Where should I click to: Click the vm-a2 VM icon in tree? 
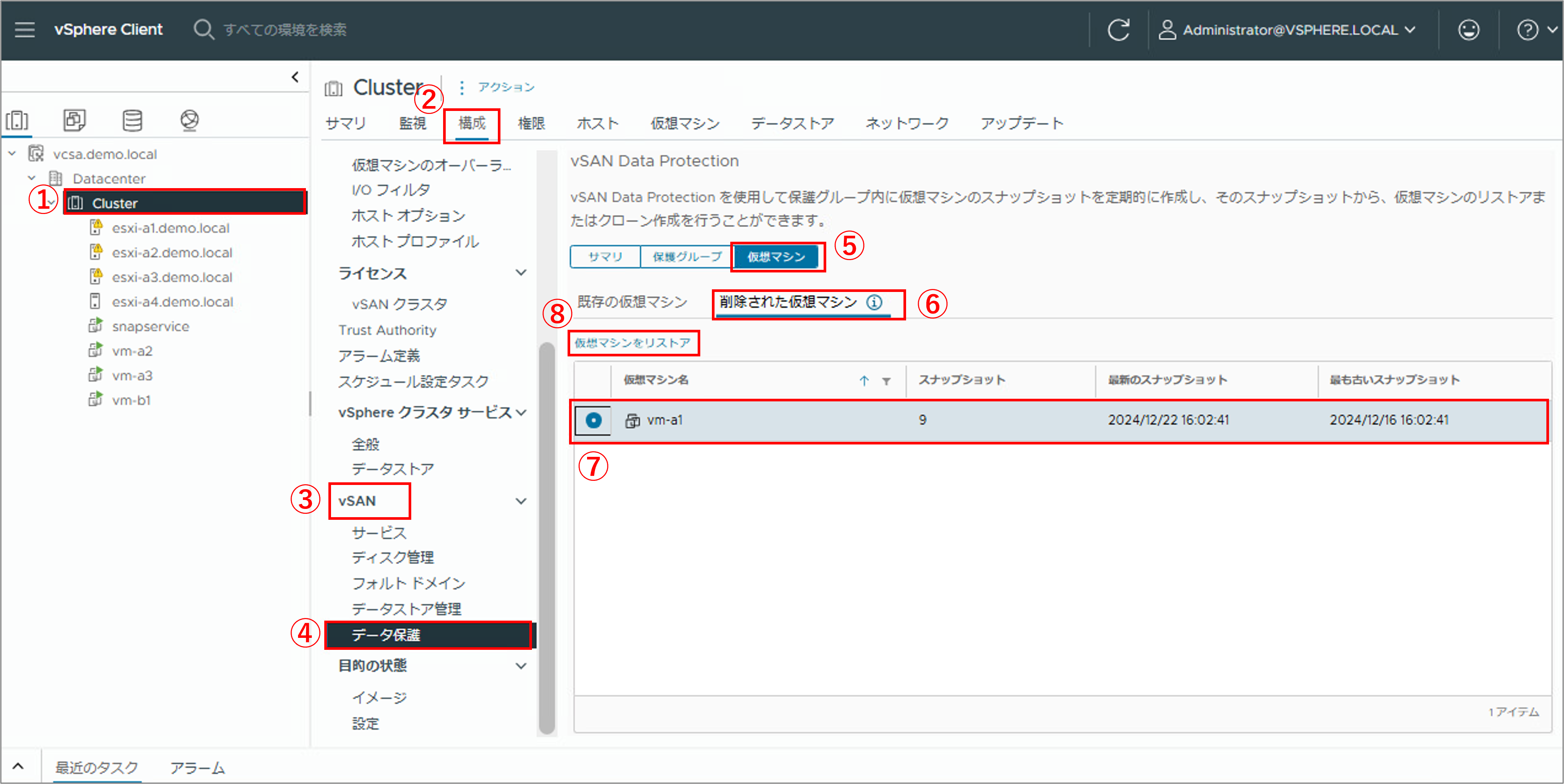(x=95, y=350)
